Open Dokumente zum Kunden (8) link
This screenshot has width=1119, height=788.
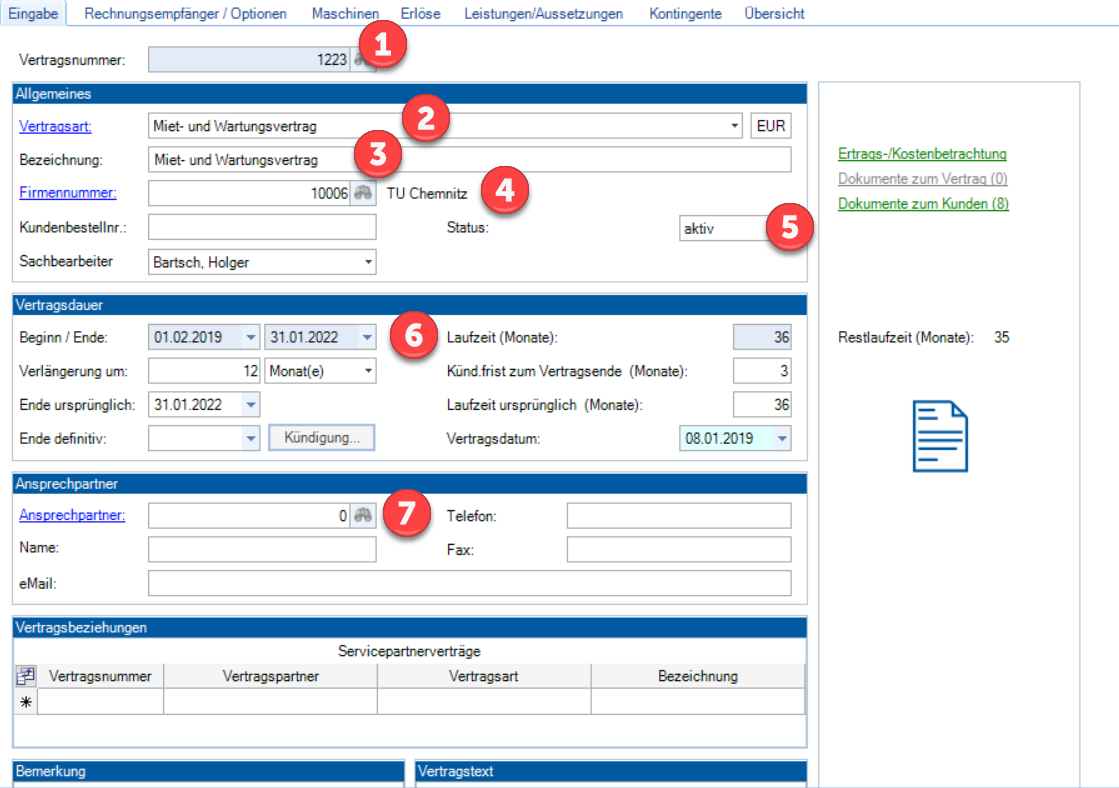[x=923, y=204]
